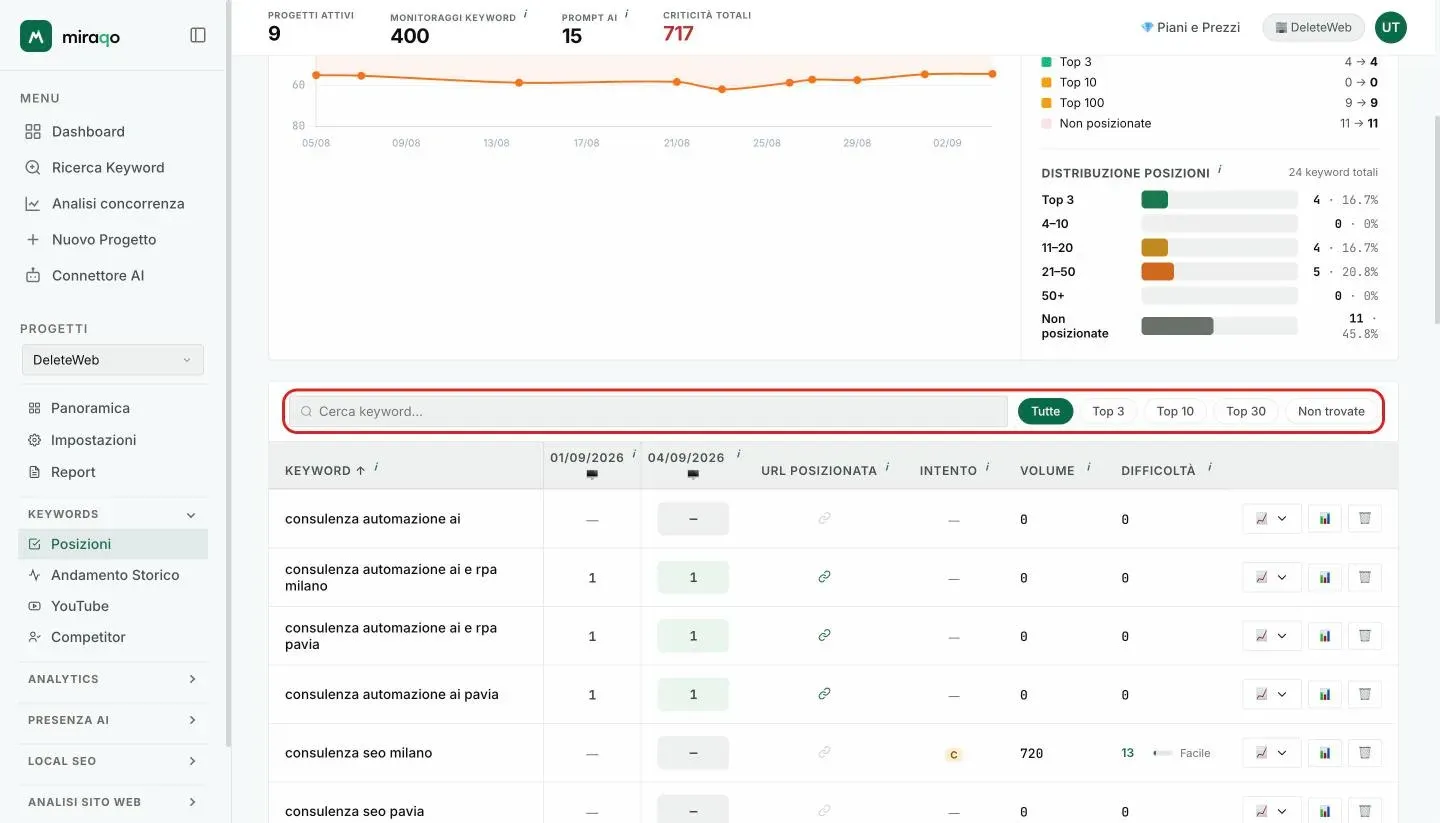
Task: Delete keyword consulenza automazione ai pavia
Action: pyautogui.click(x=1365, y=694)
